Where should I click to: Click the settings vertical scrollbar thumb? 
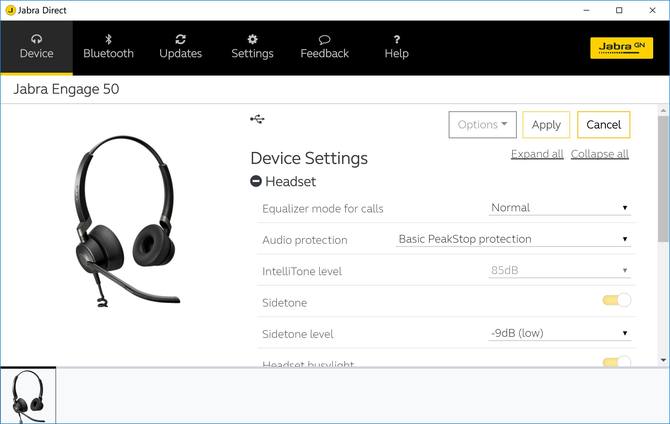663,179
